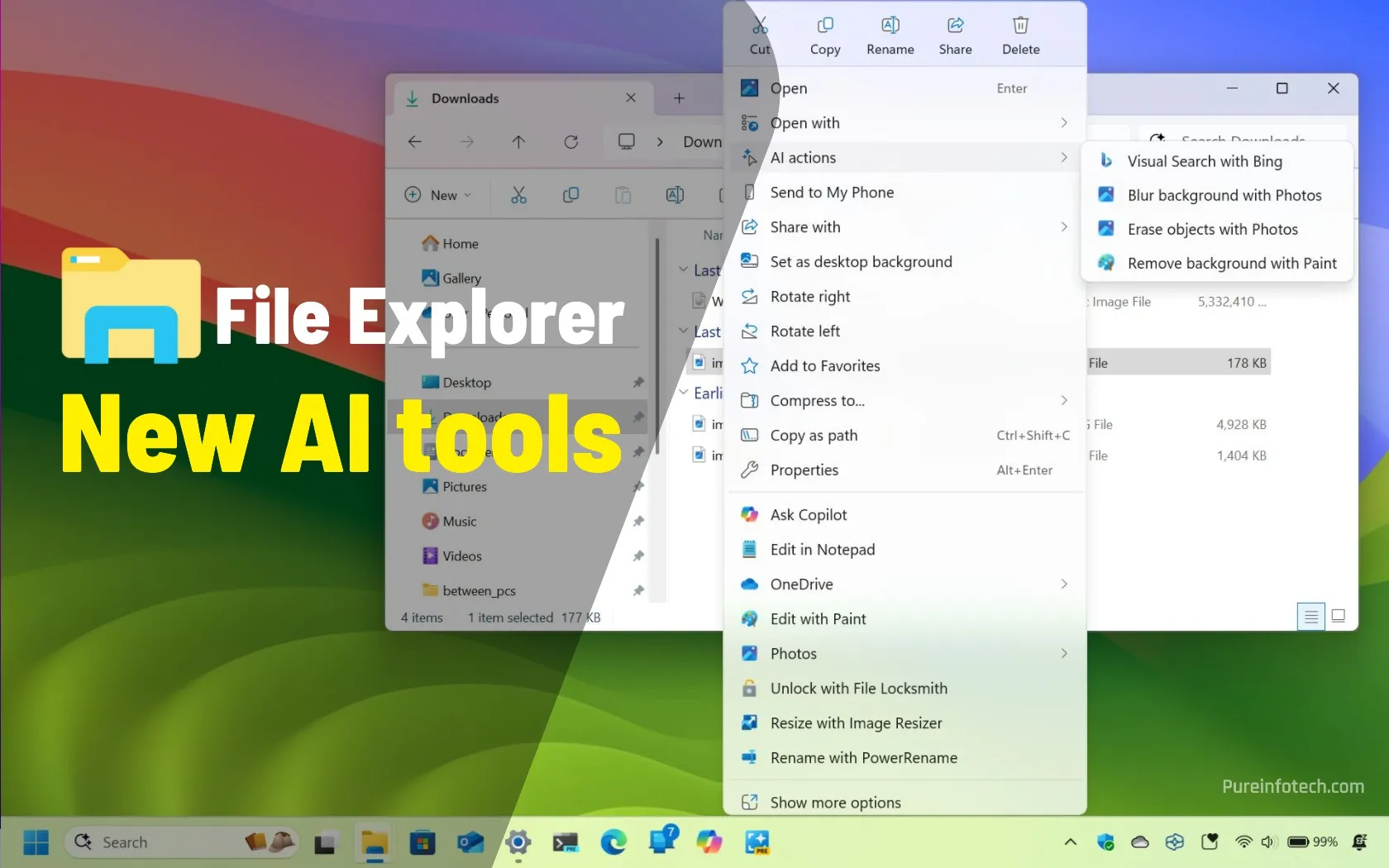
Task: Choose Edit in Notepad
Action: 905,550
